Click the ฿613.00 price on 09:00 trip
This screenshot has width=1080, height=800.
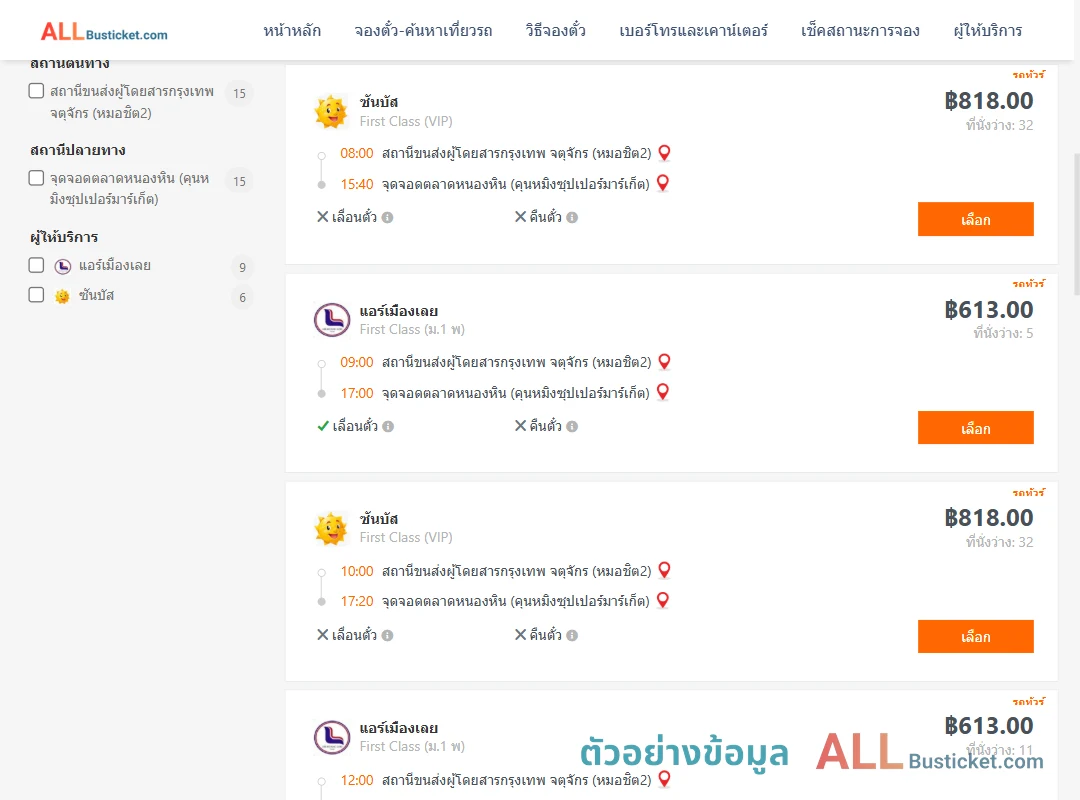[988, 309]
